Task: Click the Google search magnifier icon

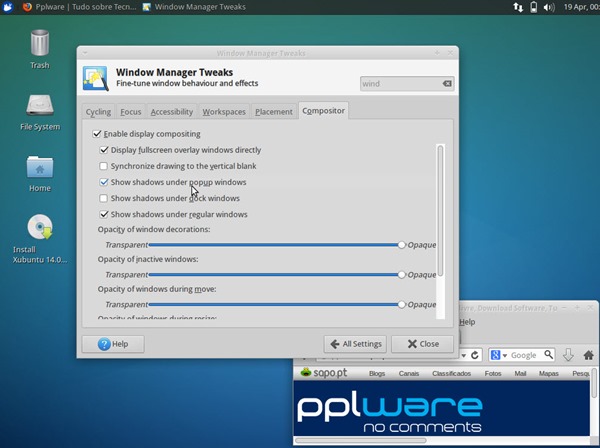Action: click(549, 354)
